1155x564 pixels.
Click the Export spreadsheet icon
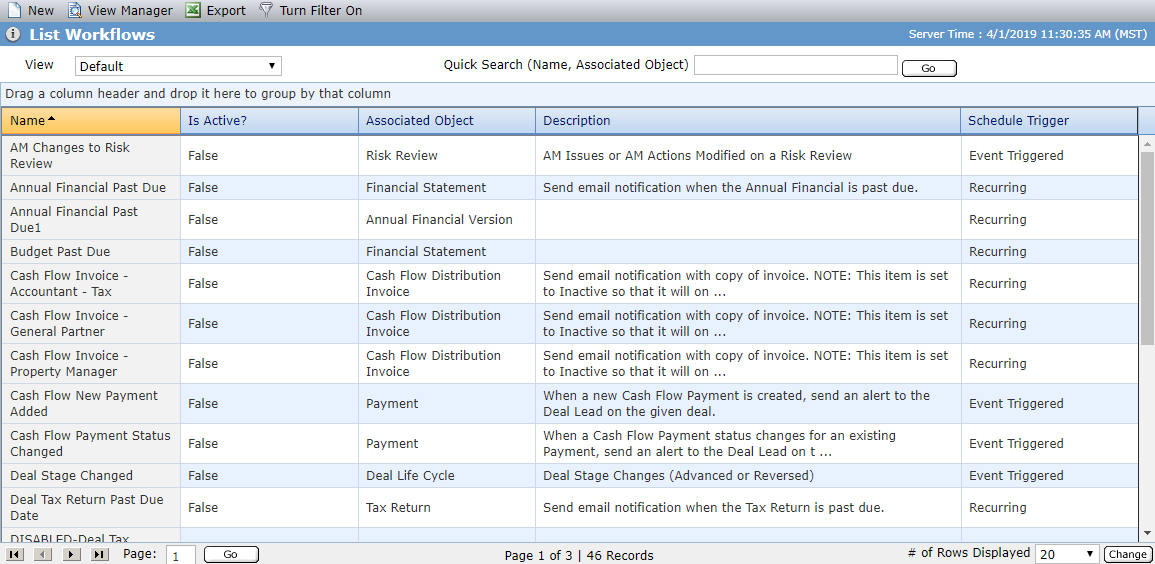pos(193,10)
